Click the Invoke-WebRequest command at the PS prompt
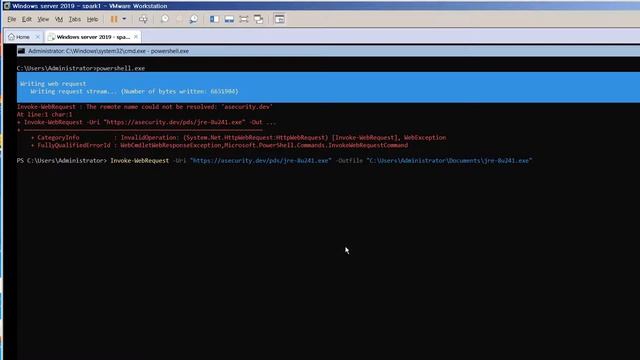The width and height of the screenshot is (640, 360). [140, 161]
